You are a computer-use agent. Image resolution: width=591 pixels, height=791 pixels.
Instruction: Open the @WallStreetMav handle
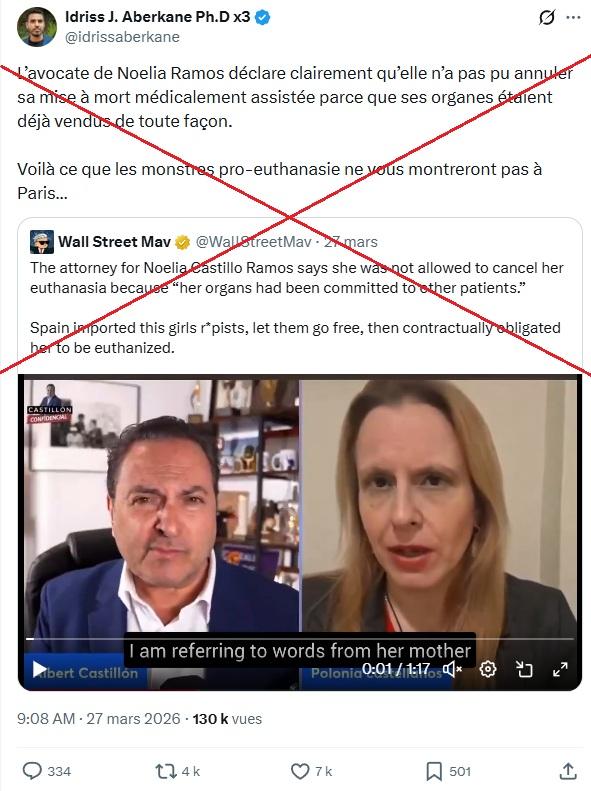coord(253,242)
